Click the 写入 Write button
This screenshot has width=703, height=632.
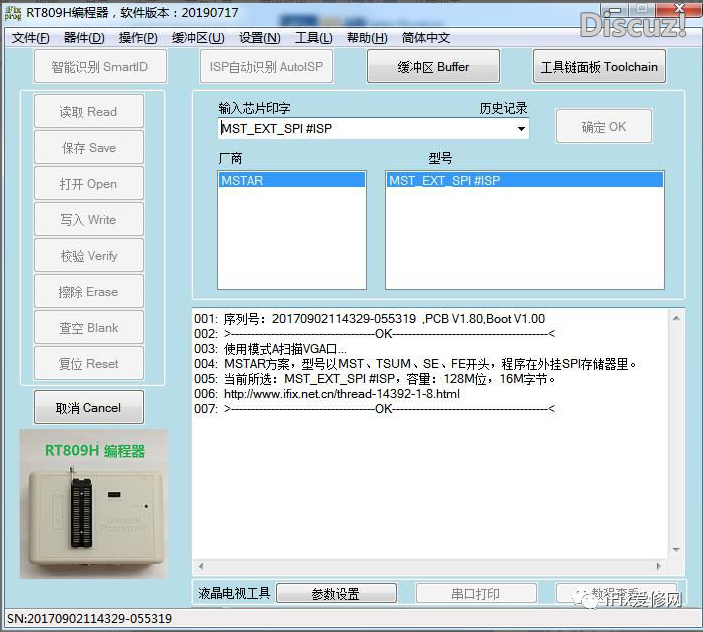click(89, 219)
